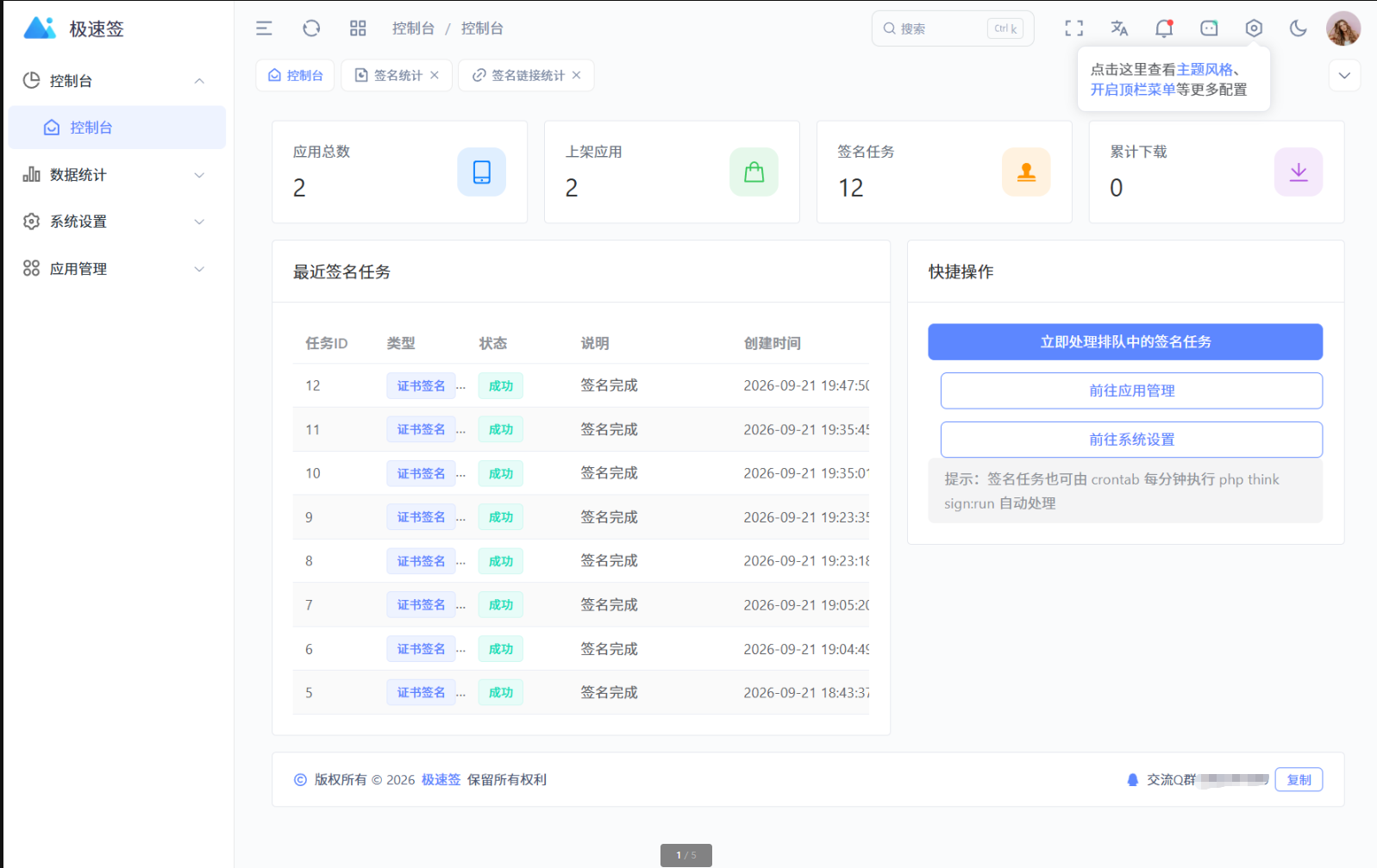This screenshot has height=868, width=1377.
Task: Open the 极速签 footer link
Action: click(x=441, y=779)
